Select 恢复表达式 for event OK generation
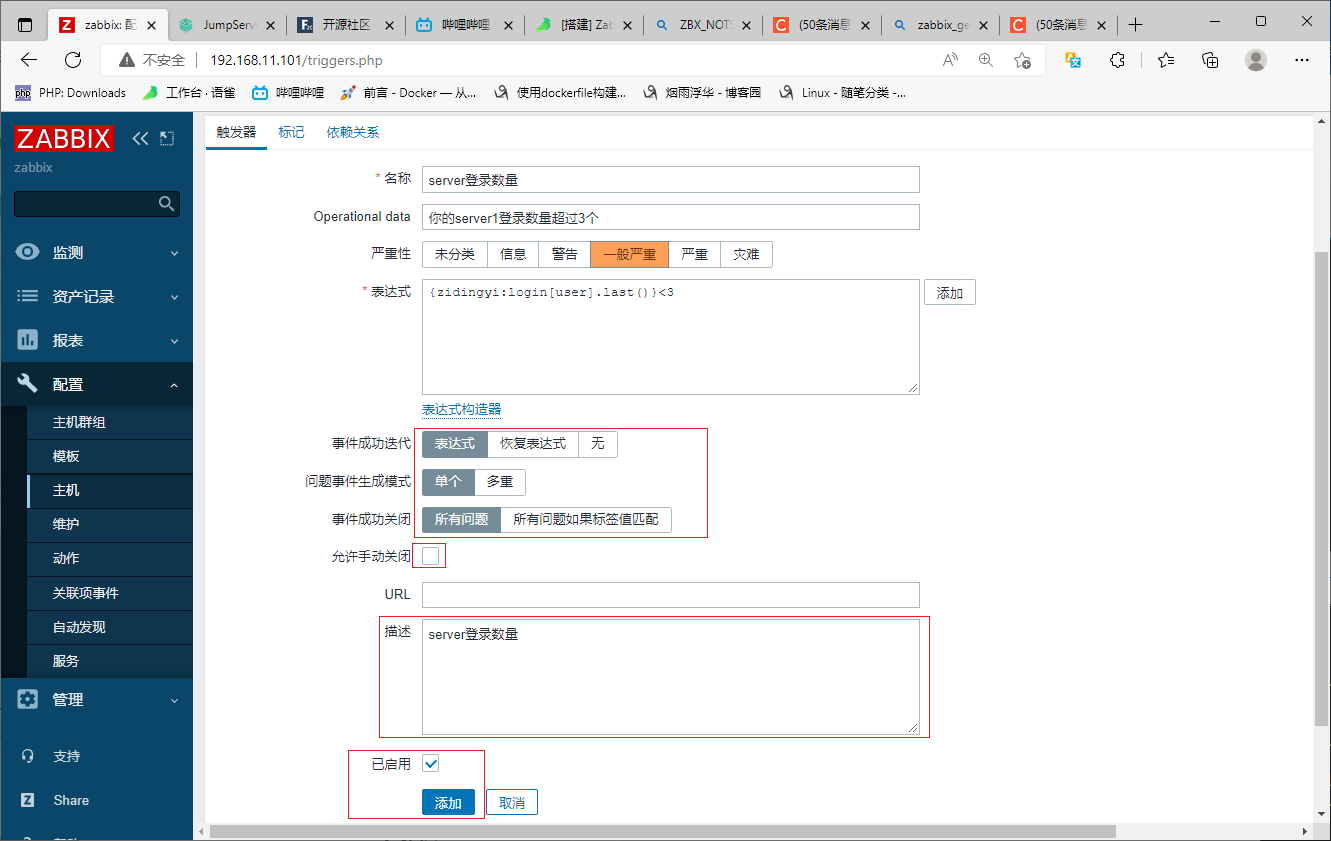The width and height of the screenshot is (1331, 841). 533,443
